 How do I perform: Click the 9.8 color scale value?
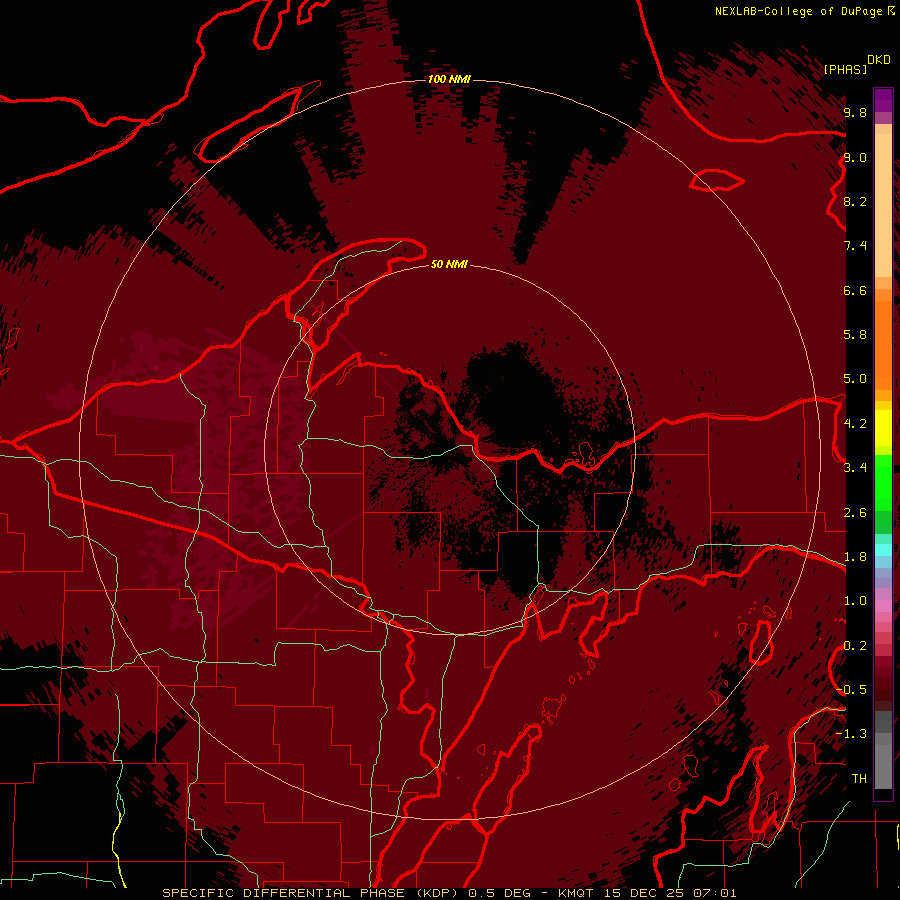click(855, 112)
